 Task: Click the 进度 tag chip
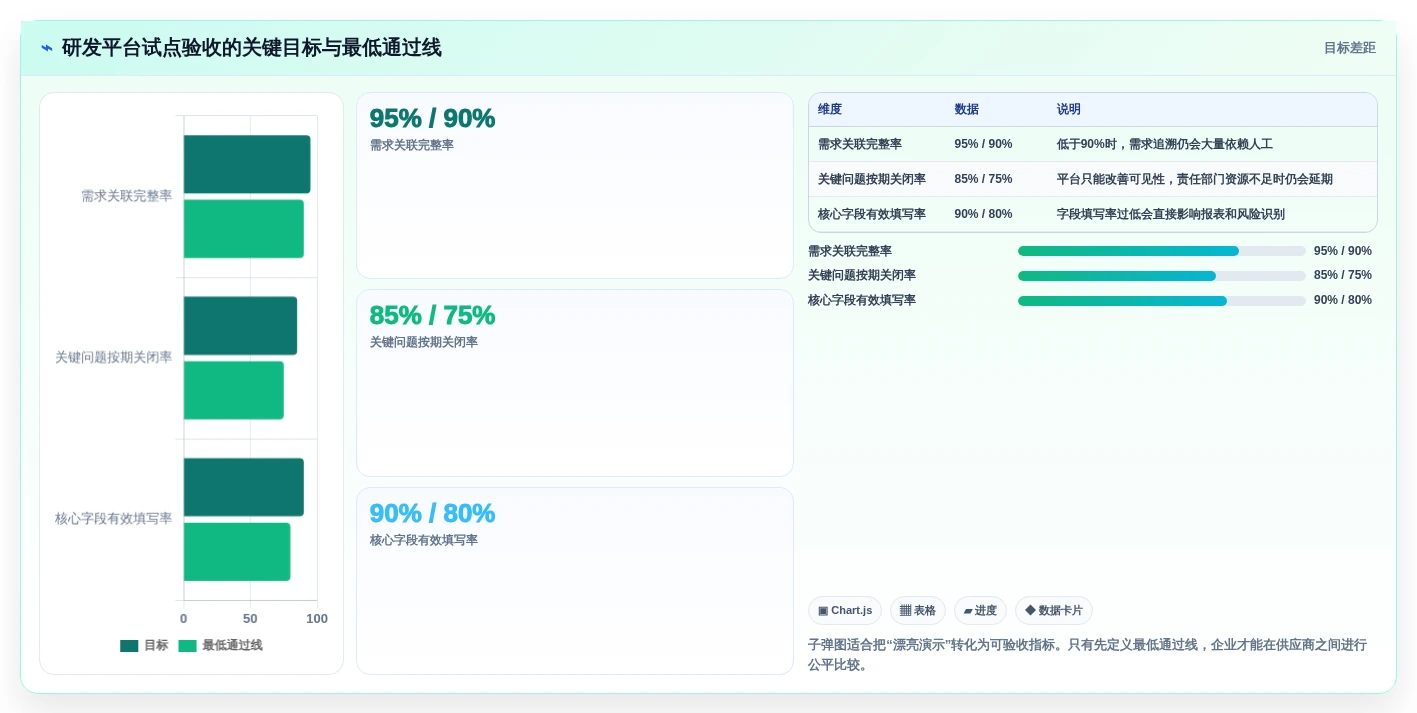[980, 611]
